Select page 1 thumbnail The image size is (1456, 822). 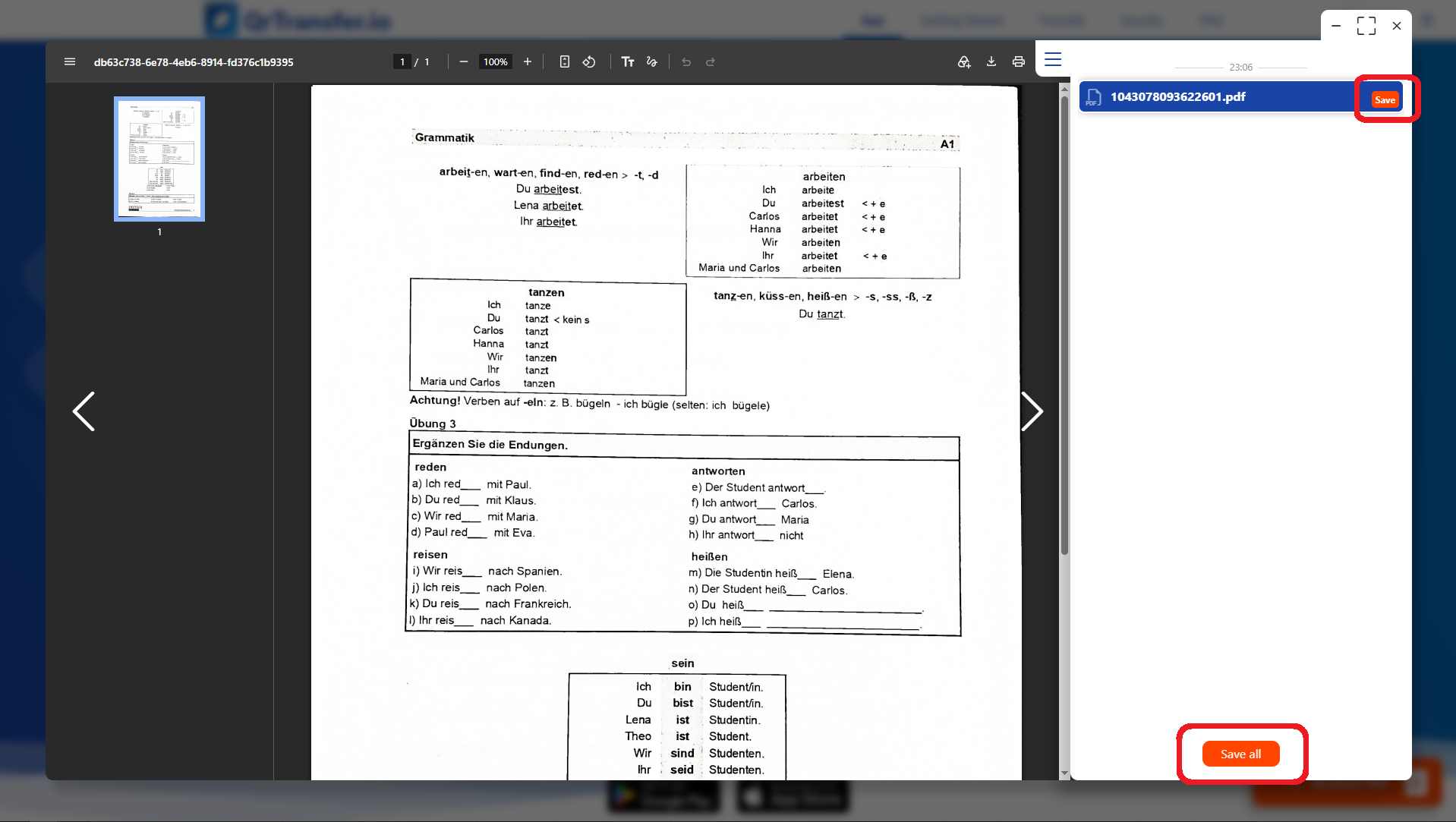[x=159, y=159]
